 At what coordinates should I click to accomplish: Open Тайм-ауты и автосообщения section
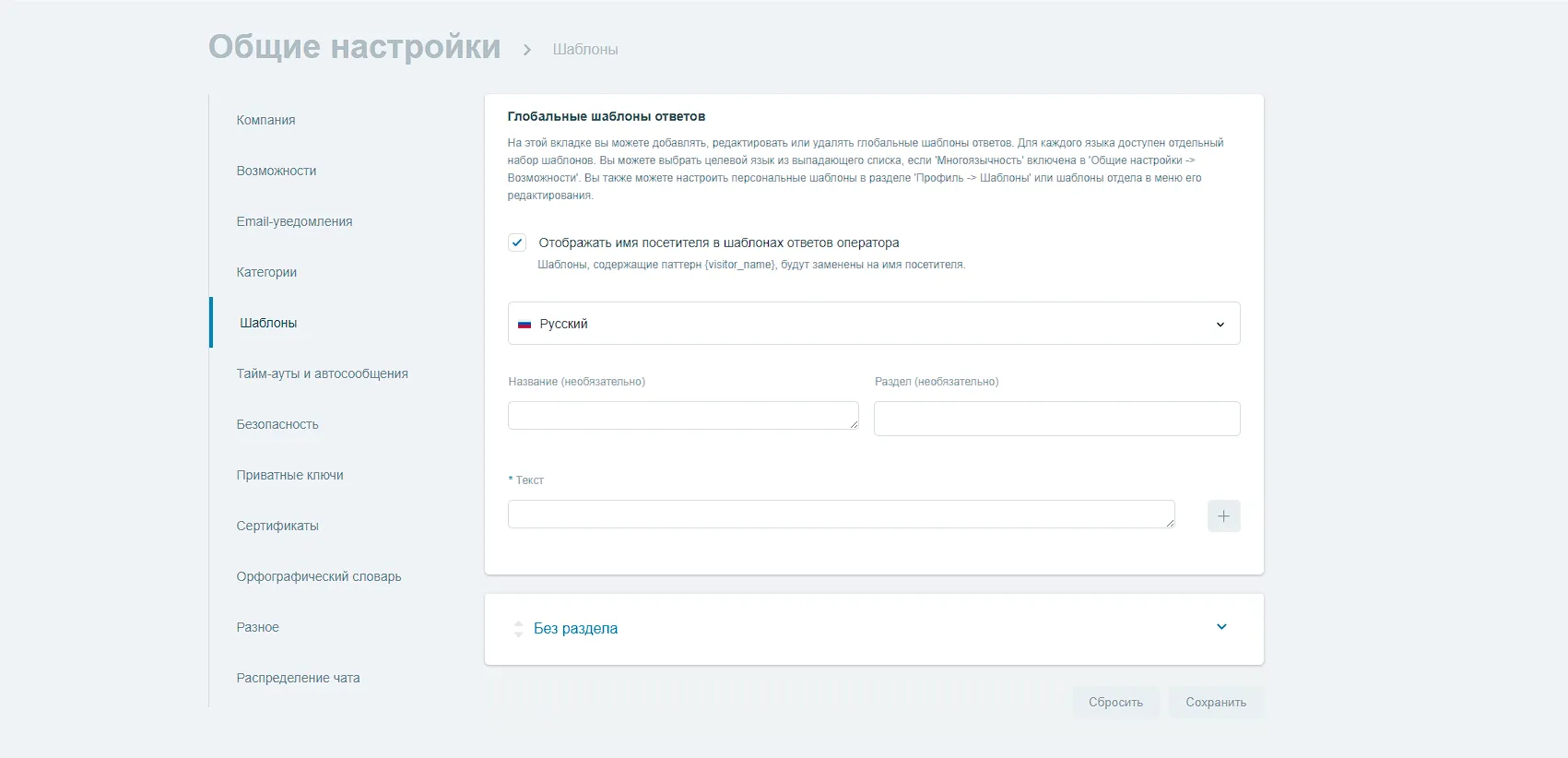322,373
